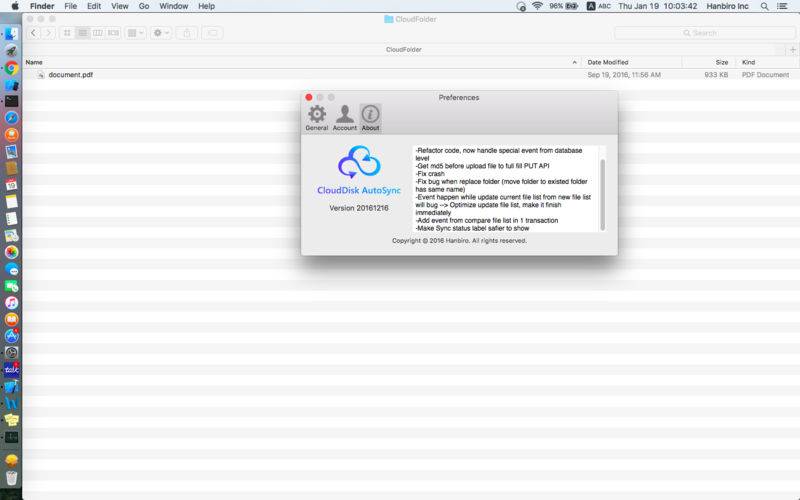Click the Hanbiro copyright notice text
The image size is (800, 500).
tap(459, 240)
